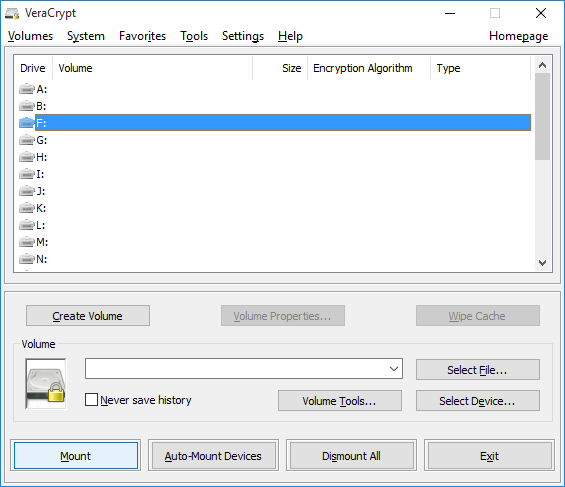Screen dimensions: 565x487
Task: Click the drive icon beside N:
Action: [27, 259]
